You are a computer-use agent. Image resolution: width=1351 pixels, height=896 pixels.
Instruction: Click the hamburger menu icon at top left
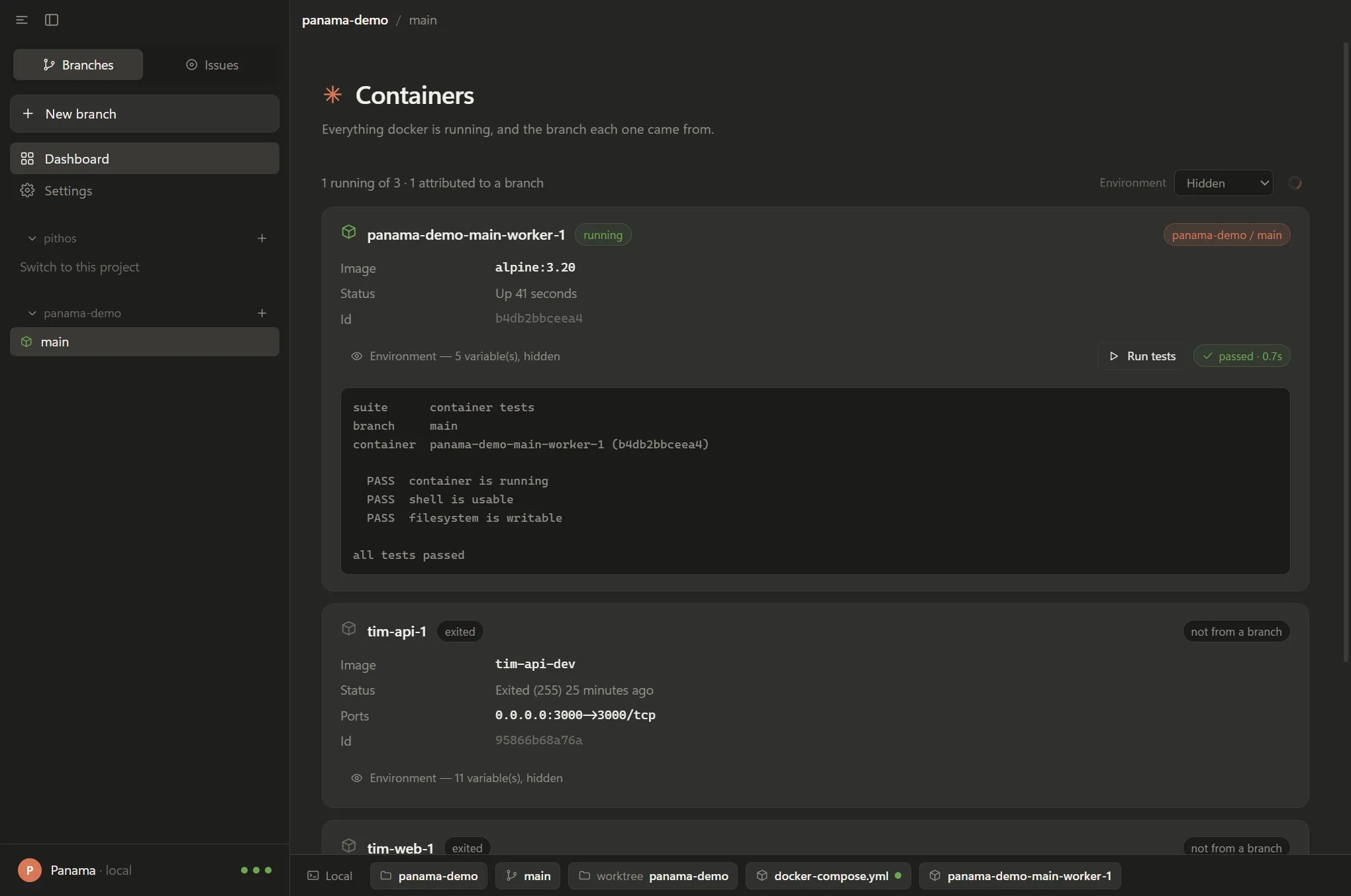22,20
